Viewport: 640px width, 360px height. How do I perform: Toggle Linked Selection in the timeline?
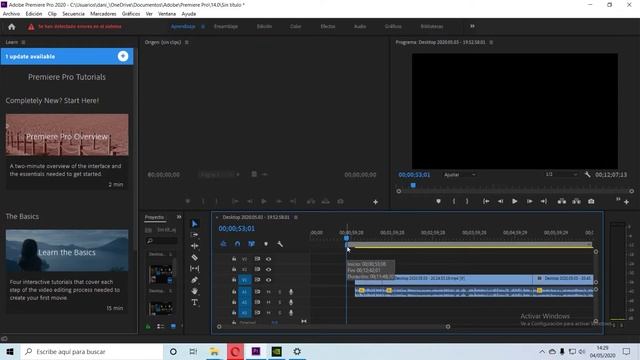pos(251,244)
